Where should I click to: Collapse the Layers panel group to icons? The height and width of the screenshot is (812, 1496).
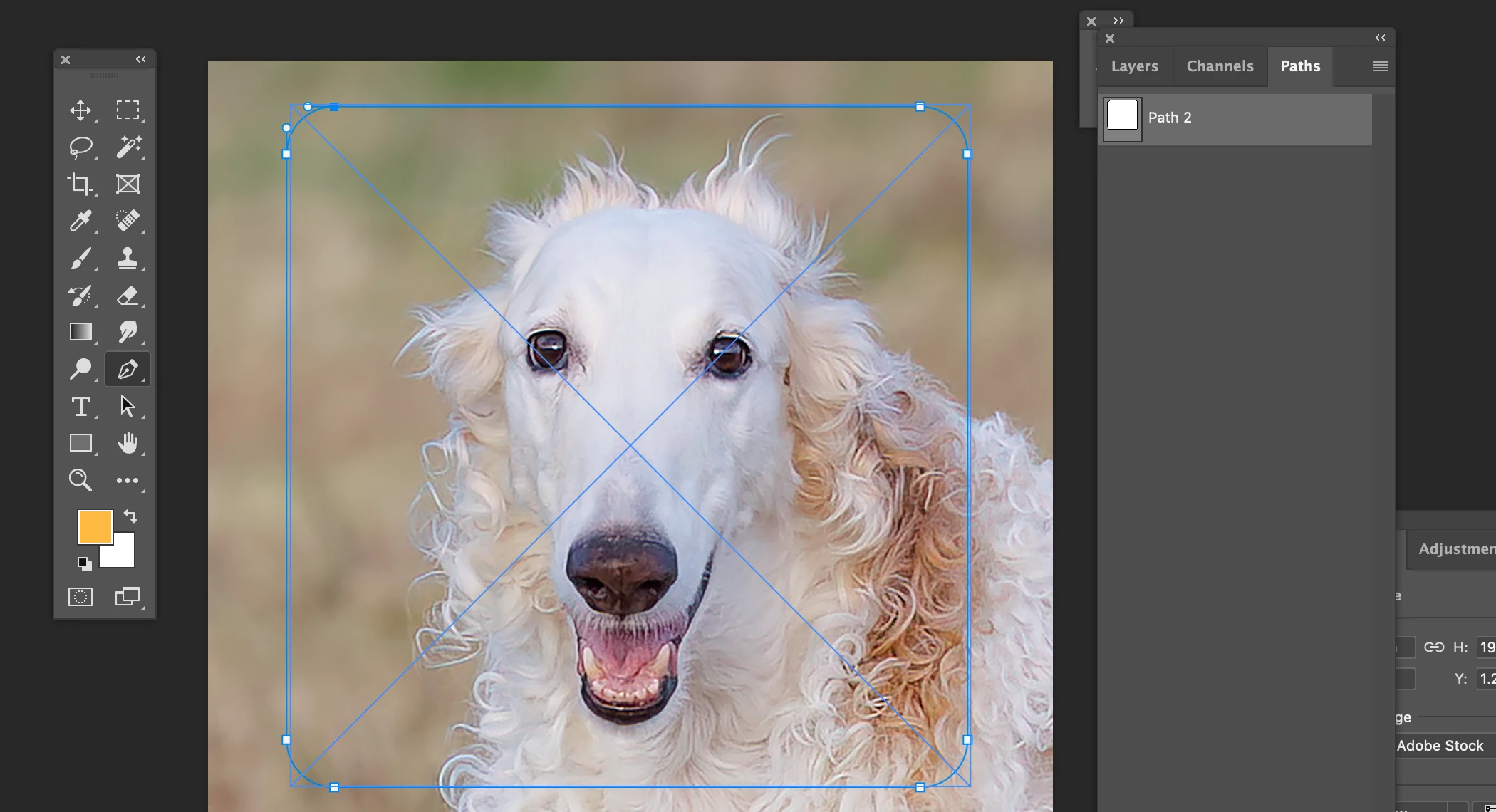point(1380,38)
